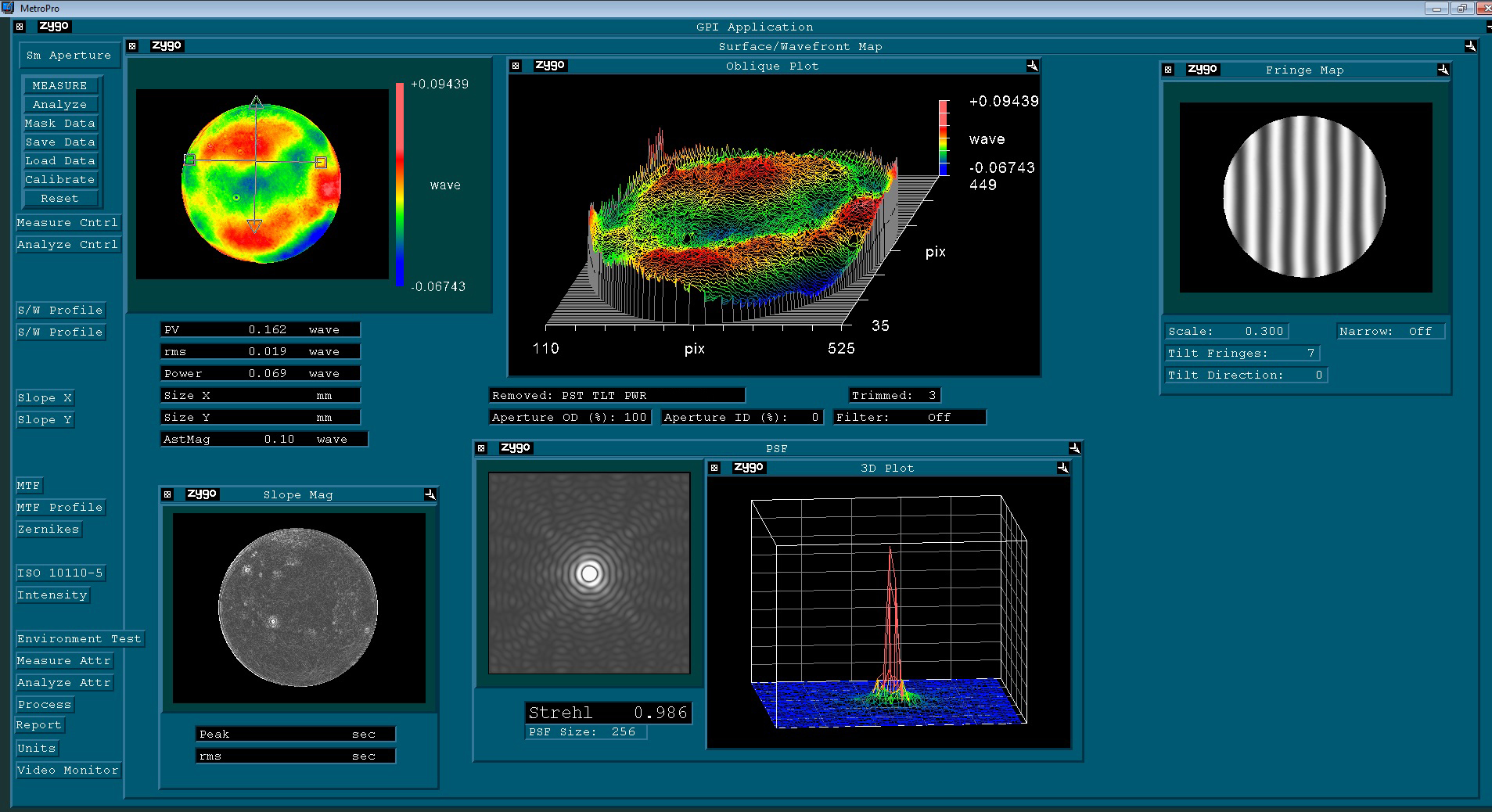Click the PSF Size field
The height and width of the screenshot is (812, 1492).
(586, 731)
